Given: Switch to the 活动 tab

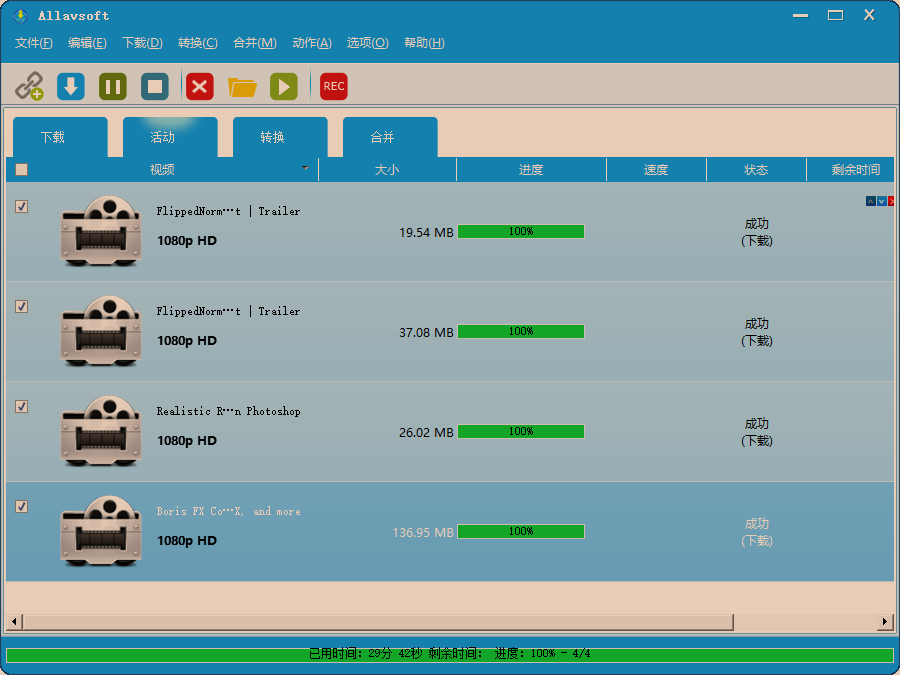Looking at the screenshot, I should 170,137.
